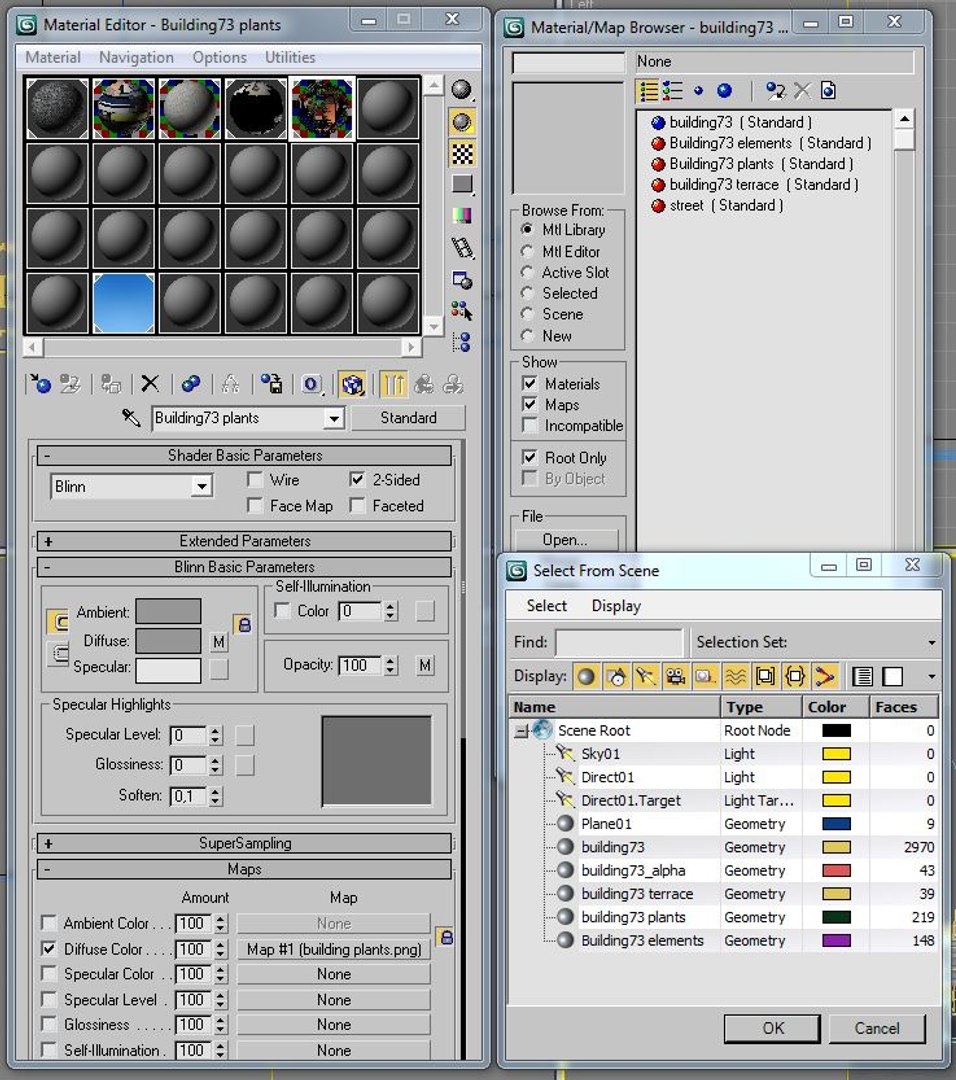The height and width of the screenshot is (1080, 956).
Task: Click the Make Preview filmstrip icon
Action: point(461,248)
